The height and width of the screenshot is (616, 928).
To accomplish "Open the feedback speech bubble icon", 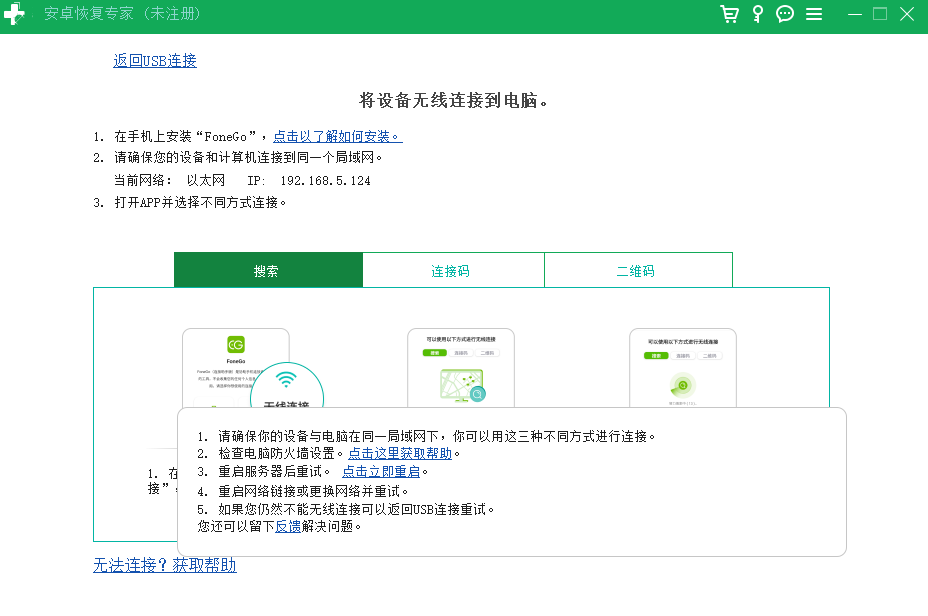I will 785,14.
